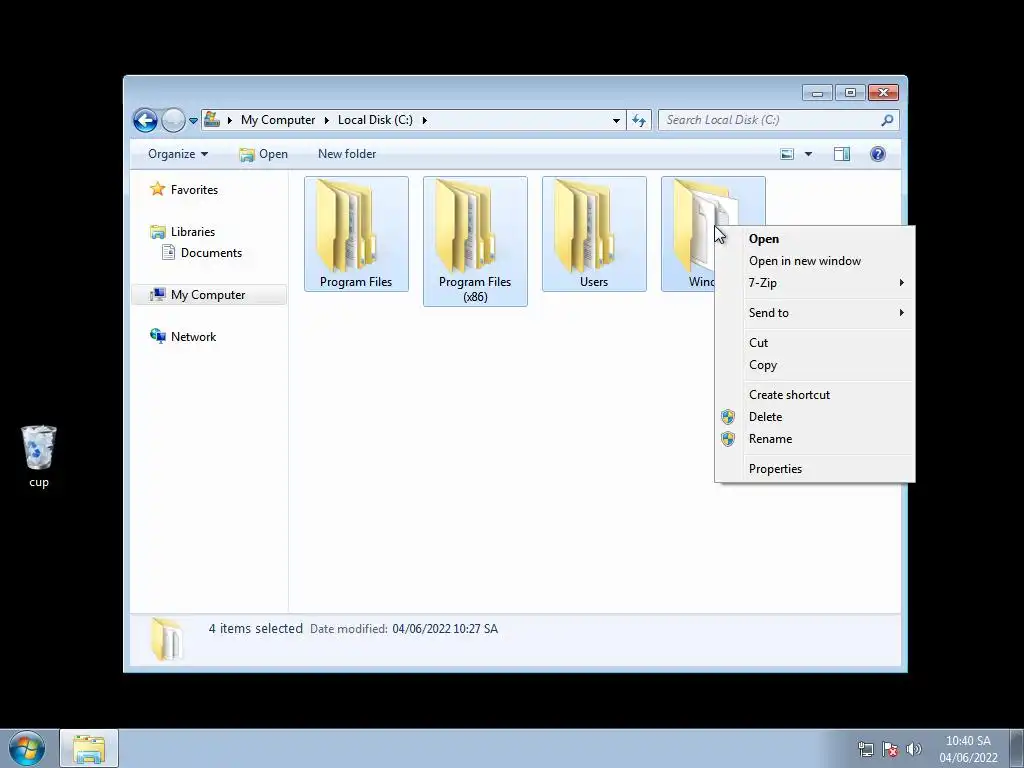Viewport: 1024px width, 768px height.
Task: Click the computer icon in address bar
Action: coord(212,120)
